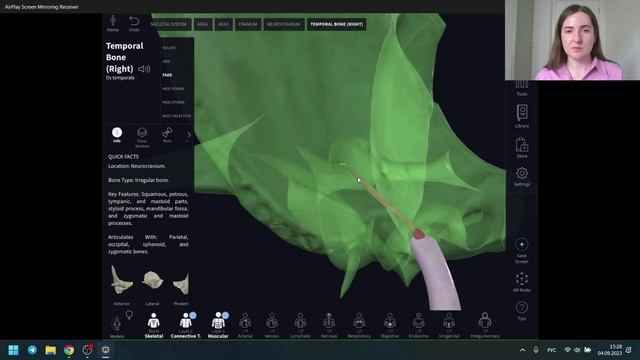This screenshot has height=360, width=640.
Task: Select the Neurocranium breadcrumb
Action: click(x=283, y=24)
